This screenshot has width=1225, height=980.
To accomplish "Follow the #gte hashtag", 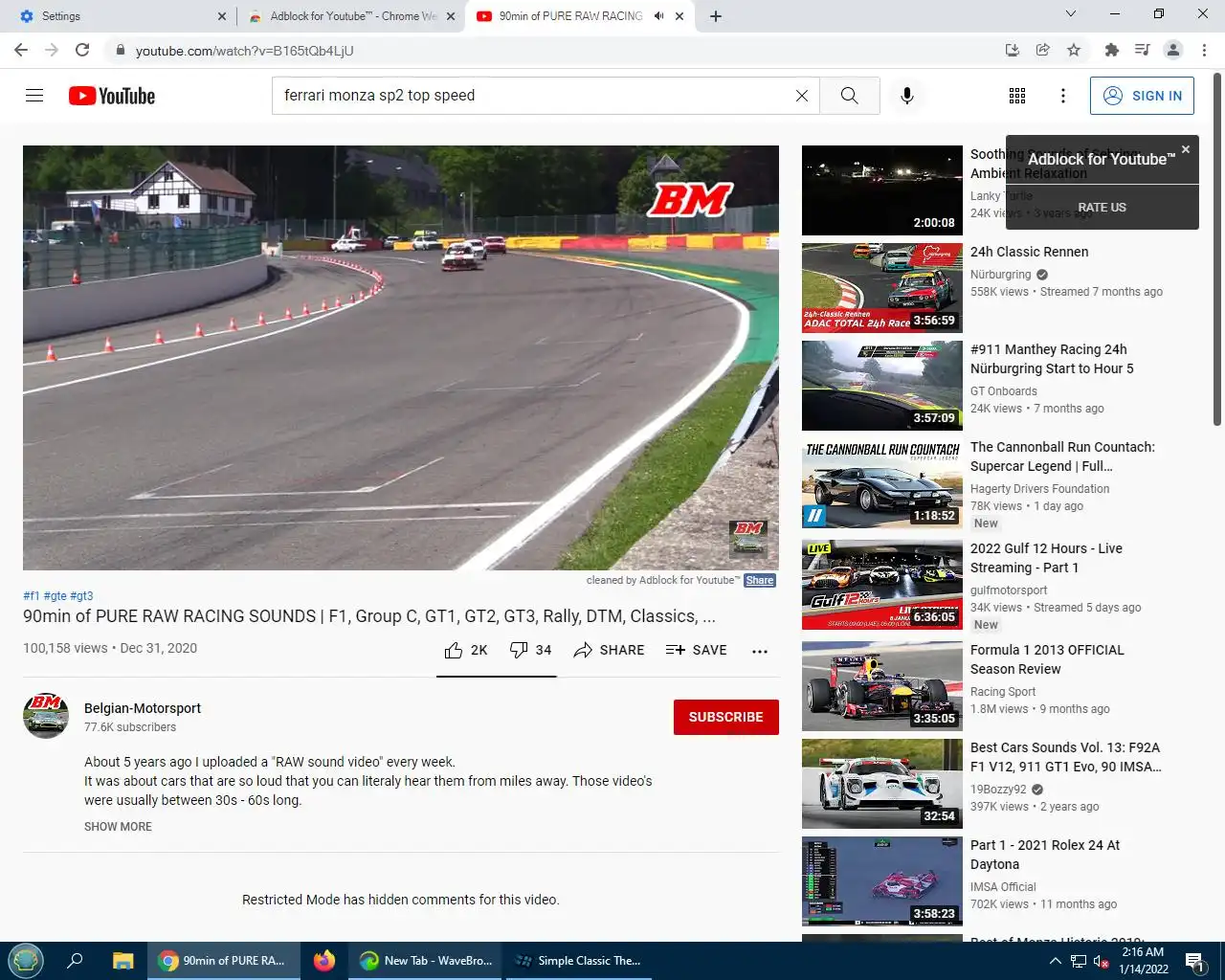I will (56, 595).
